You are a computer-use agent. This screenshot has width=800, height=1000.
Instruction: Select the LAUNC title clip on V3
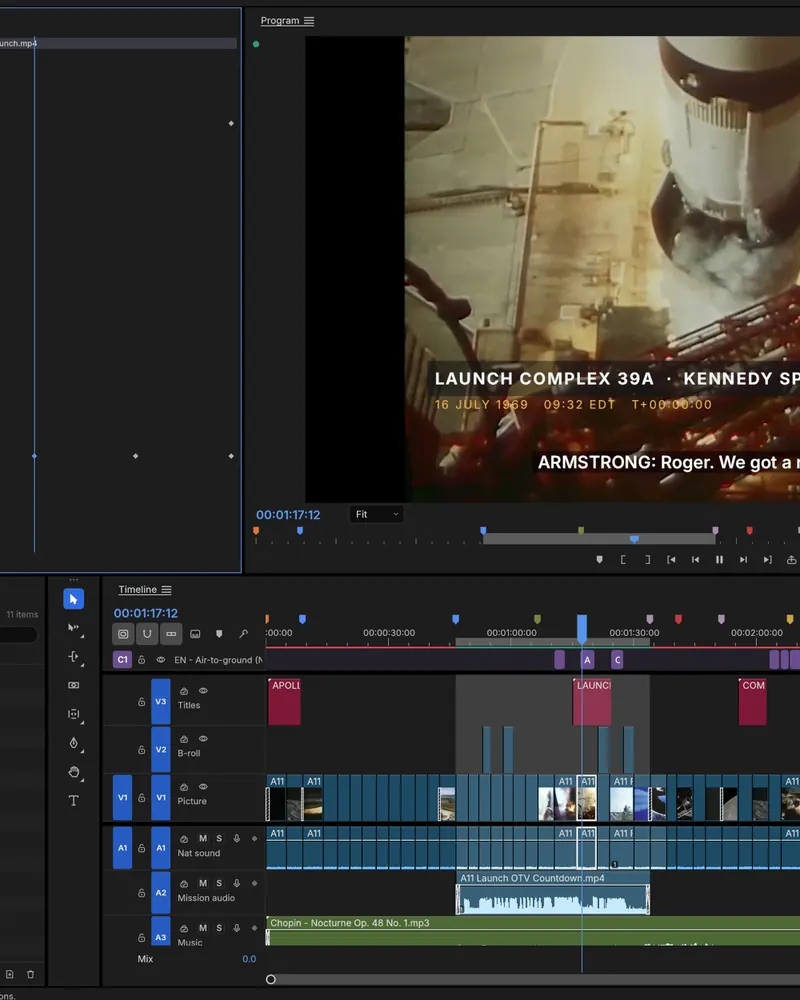[591, 702]
